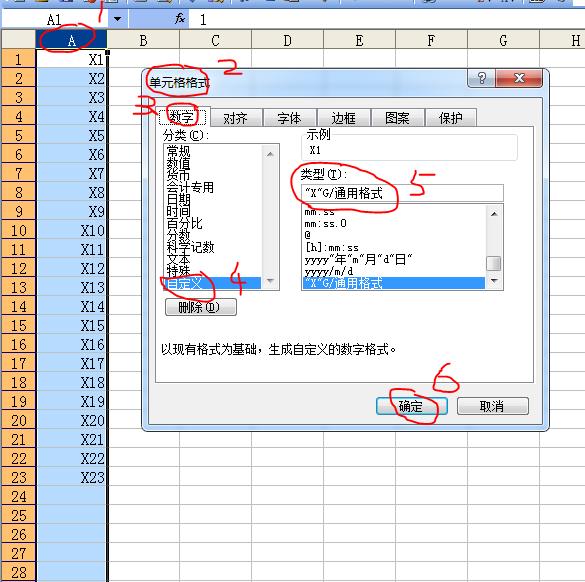Switch to the 对齐 tab
Screen dimensions: 585x582
[x=236, y=118]
